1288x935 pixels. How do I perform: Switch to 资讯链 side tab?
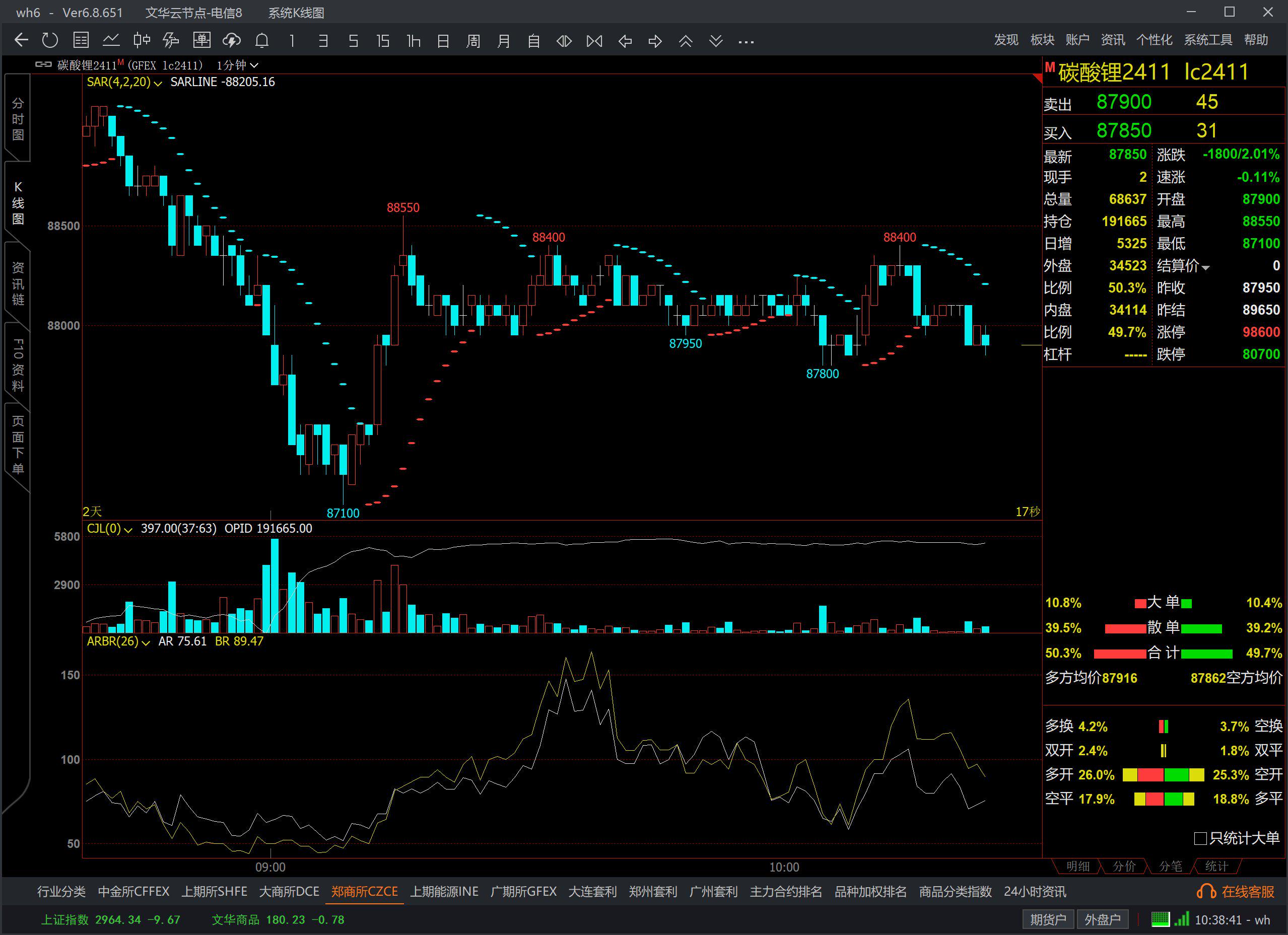[18, 282]
